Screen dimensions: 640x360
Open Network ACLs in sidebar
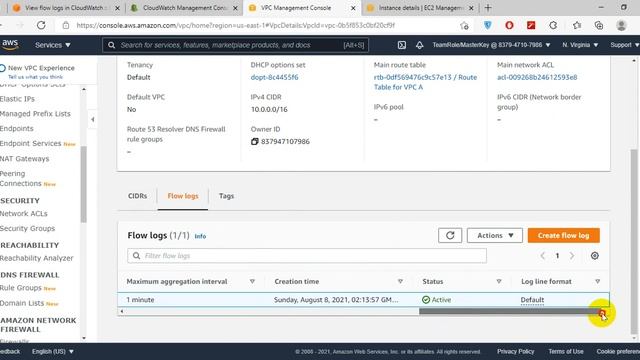[x=24, y=213]
